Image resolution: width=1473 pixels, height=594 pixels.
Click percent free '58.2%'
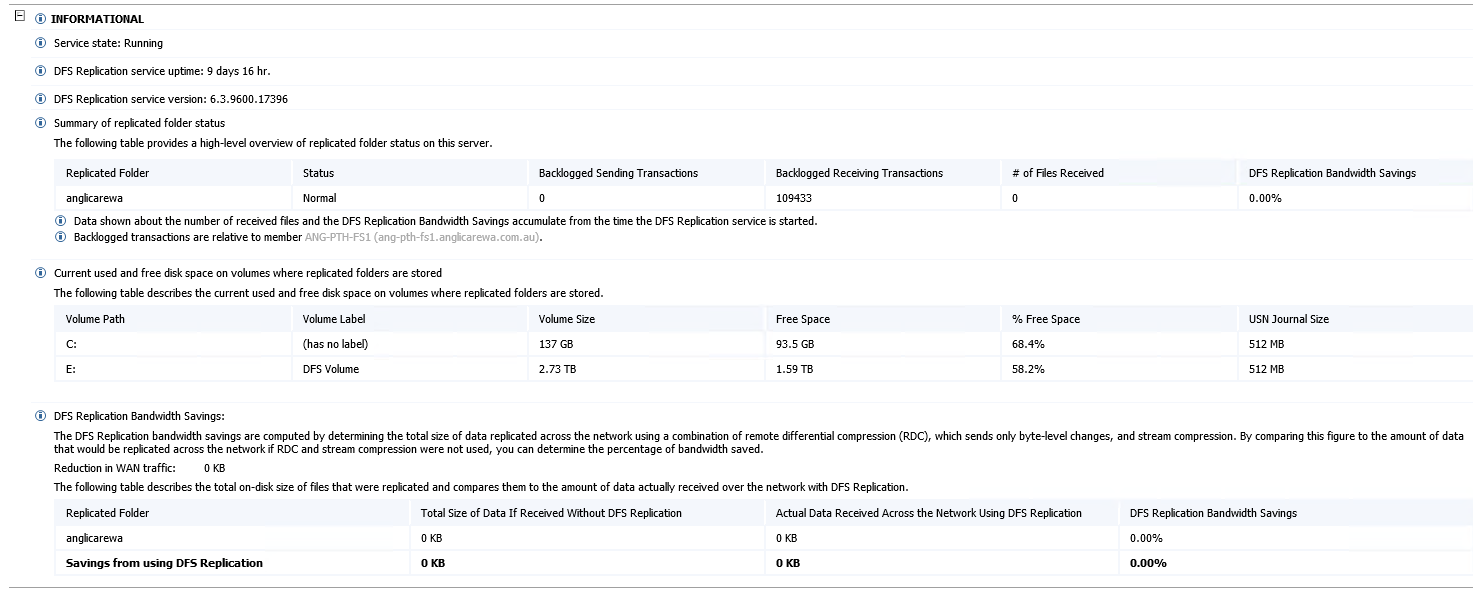tap(1028, 369)
